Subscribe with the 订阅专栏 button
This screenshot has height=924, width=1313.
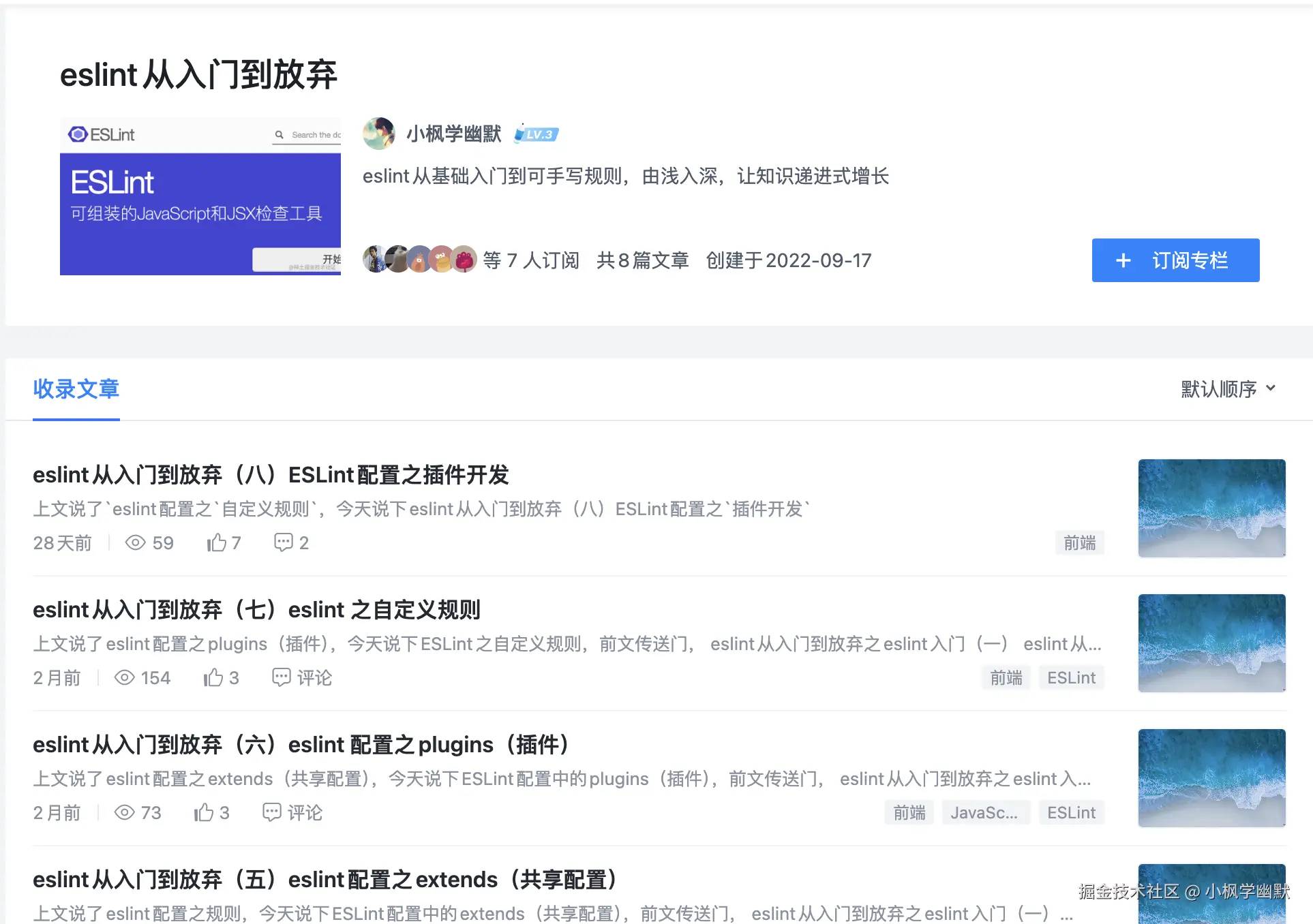click(x=1175, y=260)
